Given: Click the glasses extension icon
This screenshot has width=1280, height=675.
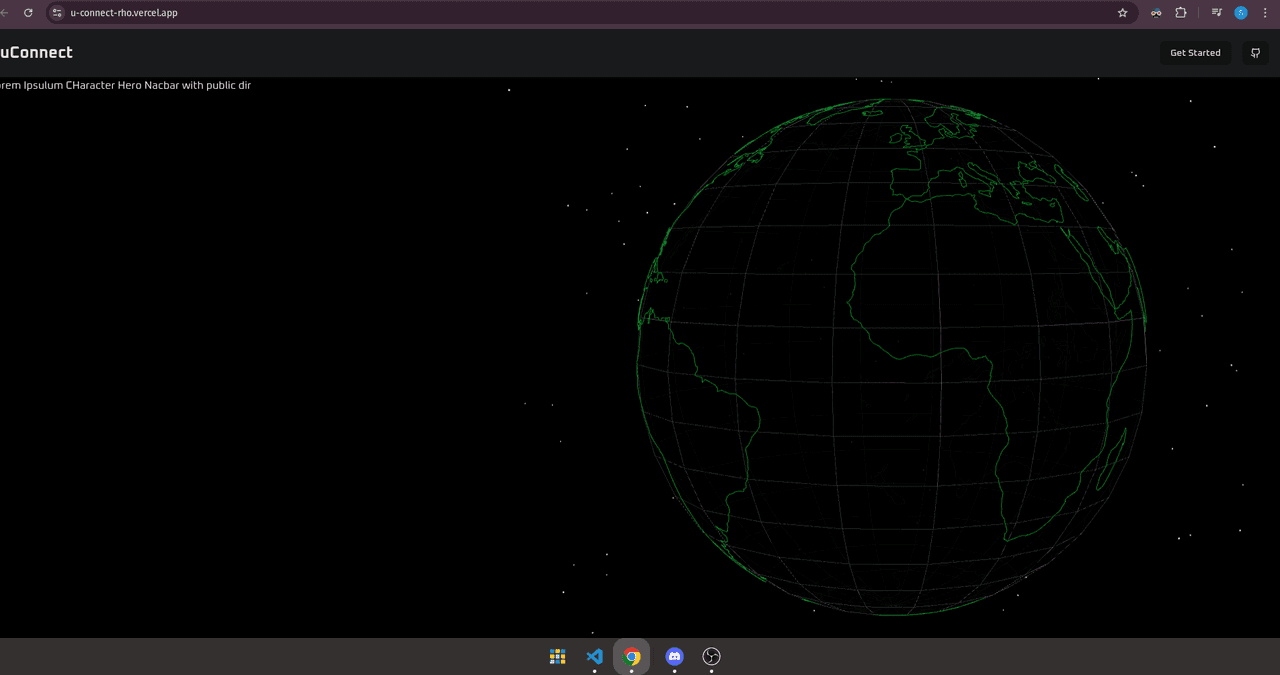Looking at the screenshot, I should [1156, 13].
